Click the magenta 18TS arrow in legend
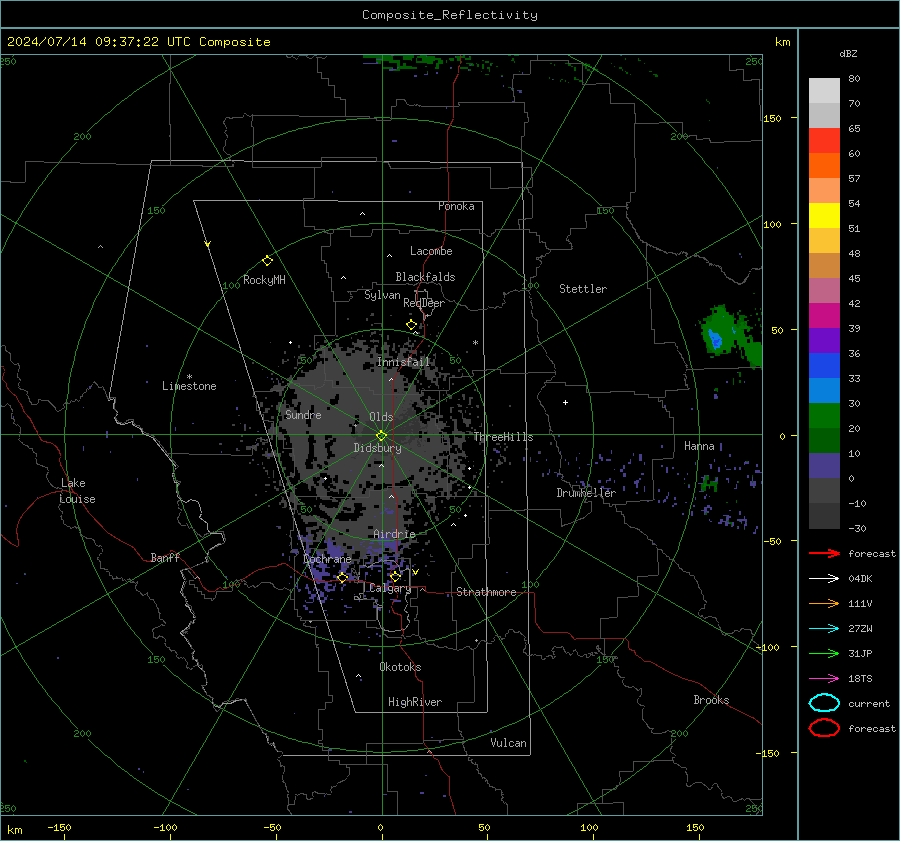 coord(824,679)
